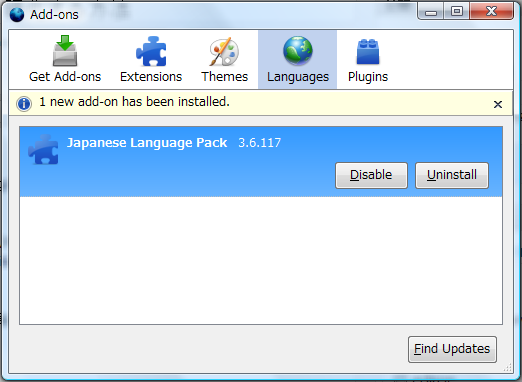Switch to the Extensions pane
Screen dimensions: 522x382
click(151, 60)
